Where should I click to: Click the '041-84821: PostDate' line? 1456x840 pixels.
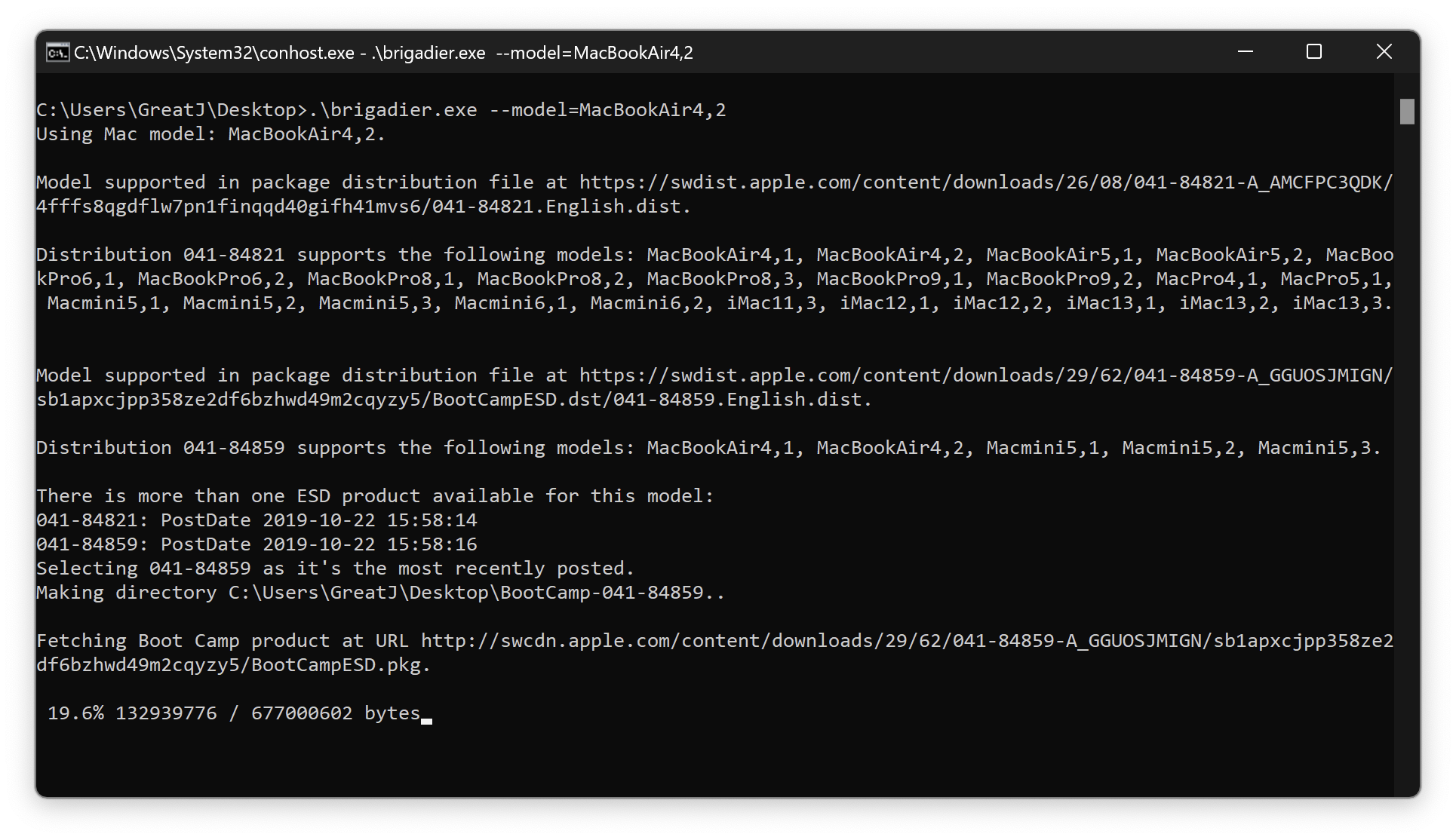point(256,520)
